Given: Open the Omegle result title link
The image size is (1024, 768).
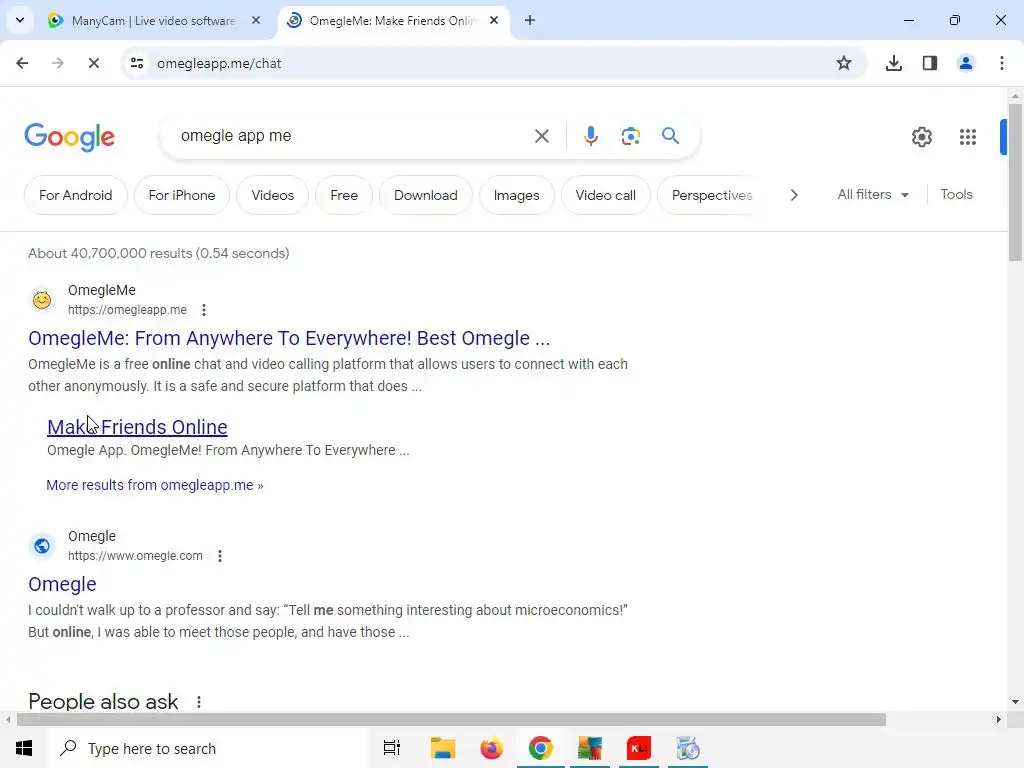Looking at the screenshot, I should coord(62,584).
